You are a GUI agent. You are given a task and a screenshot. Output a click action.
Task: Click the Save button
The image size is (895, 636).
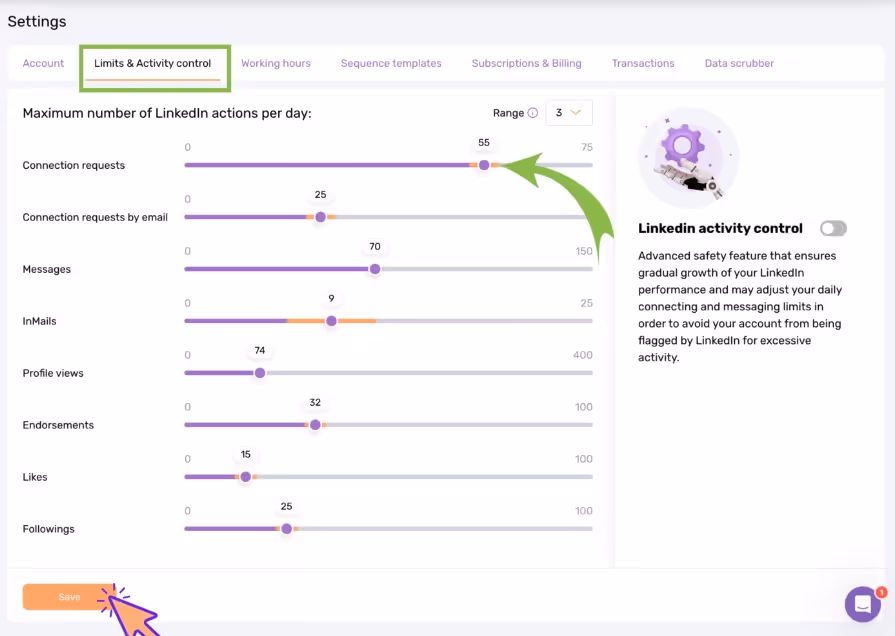[69, 596]
